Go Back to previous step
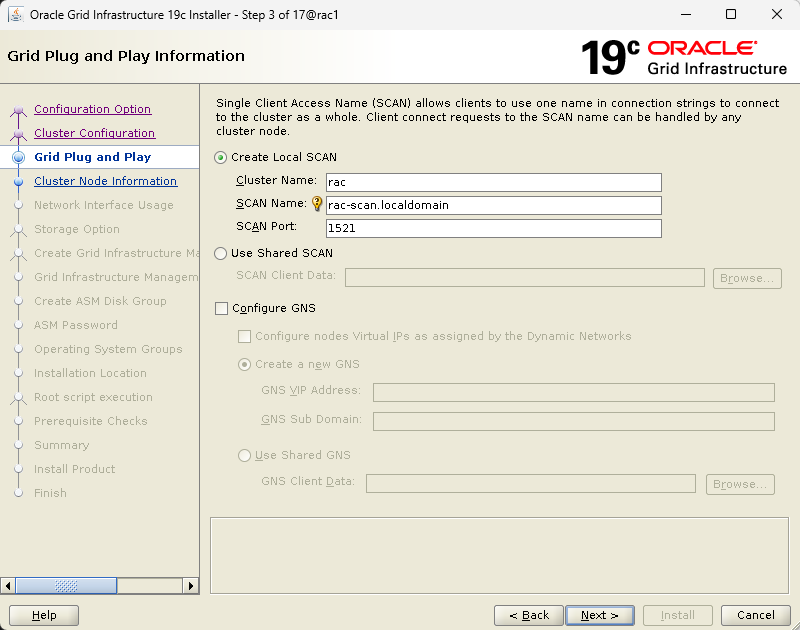The image size is (800, 630). pyautogui.click(x=529, y=615)
